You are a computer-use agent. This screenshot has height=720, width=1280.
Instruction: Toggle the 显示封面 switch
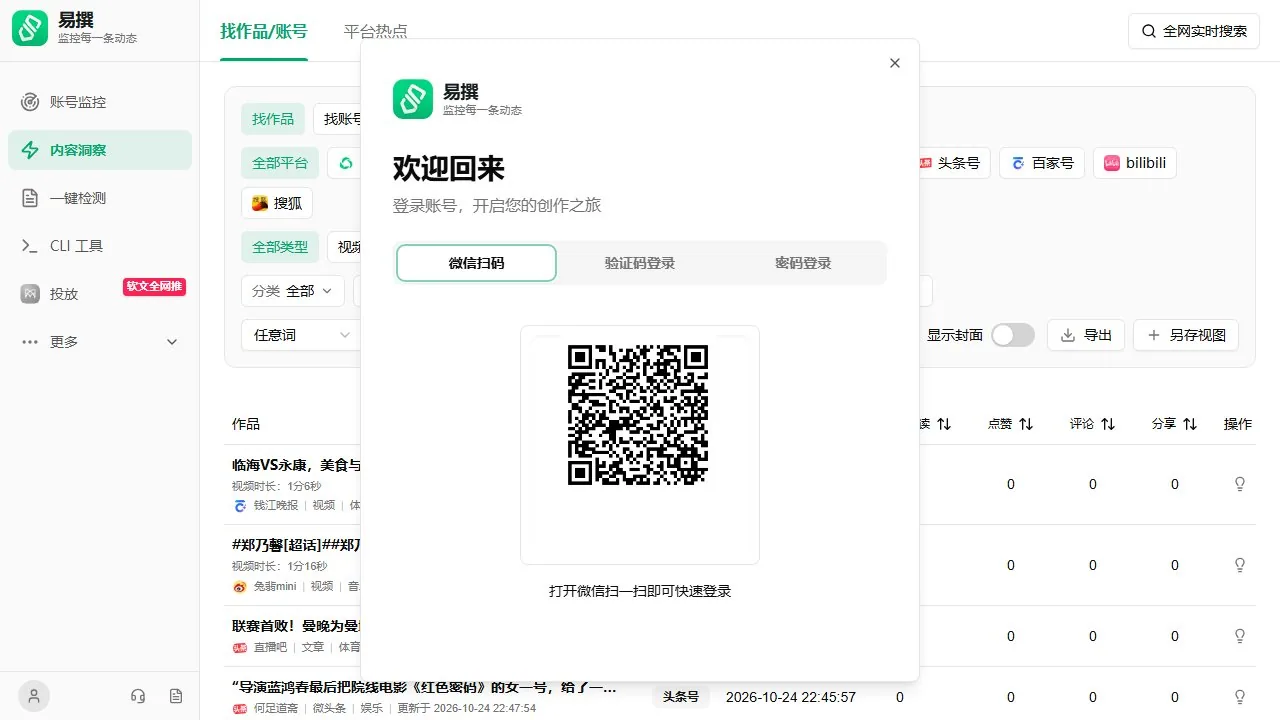click(1013, 335)
